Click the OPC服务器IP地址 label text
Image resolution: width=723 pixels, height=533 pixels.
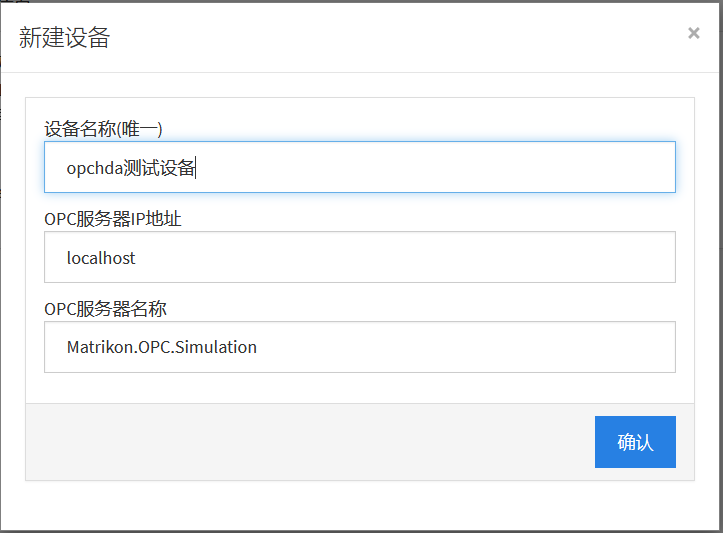[x=113, y=219]
